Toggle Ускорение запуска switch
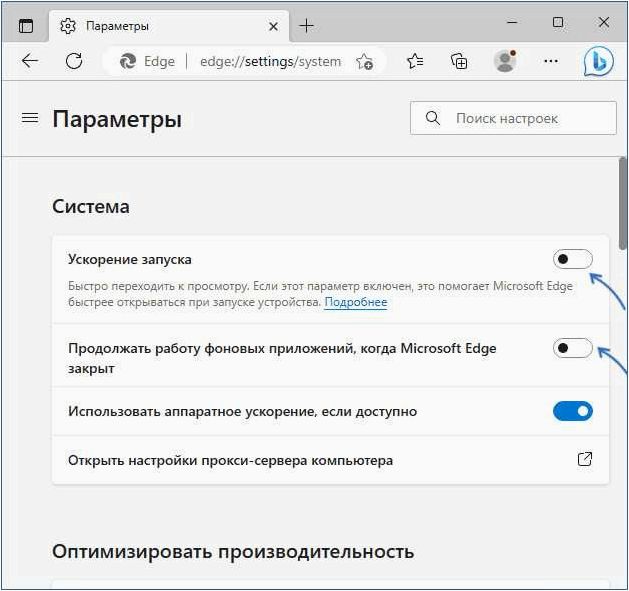 [x=572, y=259]
